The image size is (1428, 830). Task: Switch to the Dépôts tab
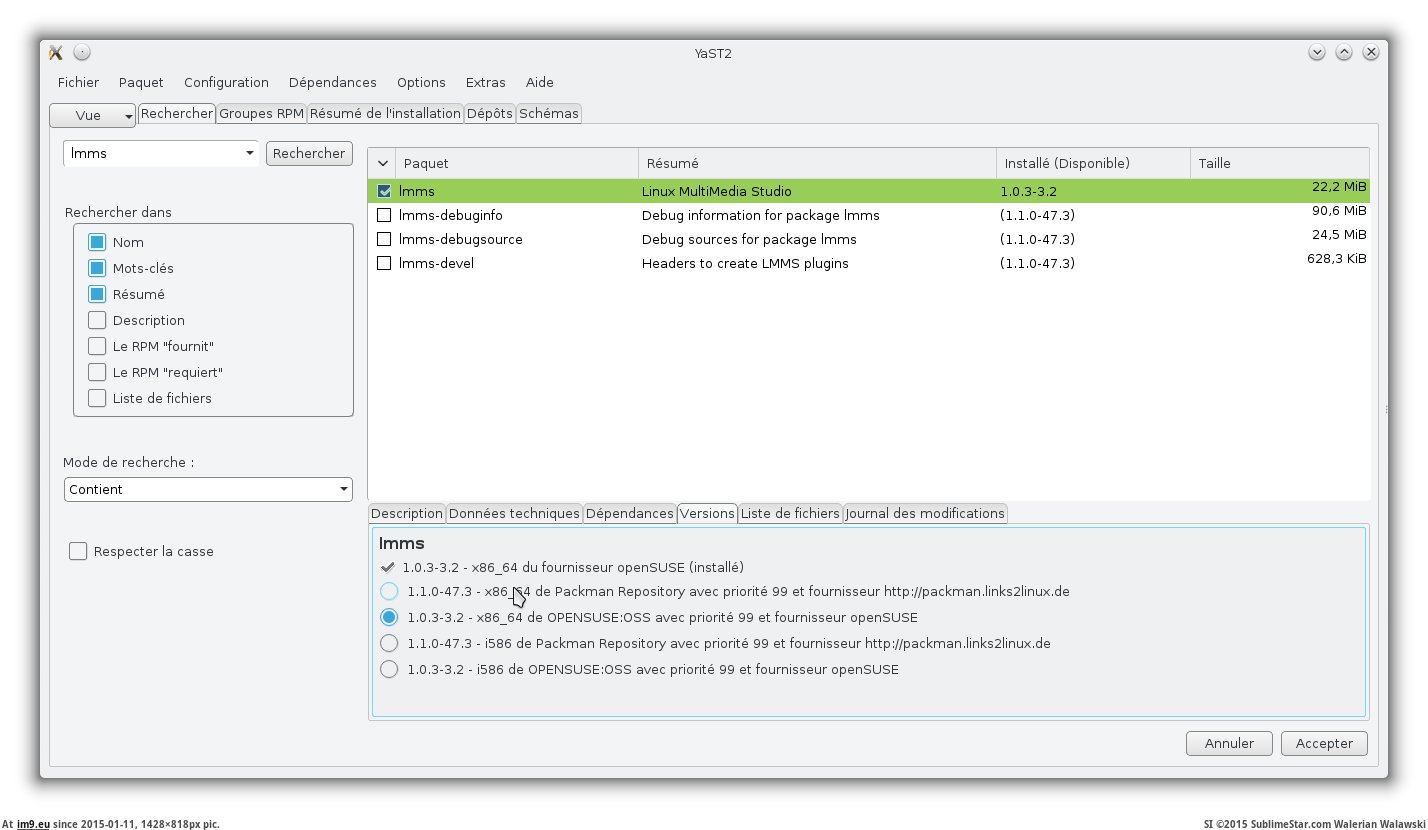pos(490,113)
